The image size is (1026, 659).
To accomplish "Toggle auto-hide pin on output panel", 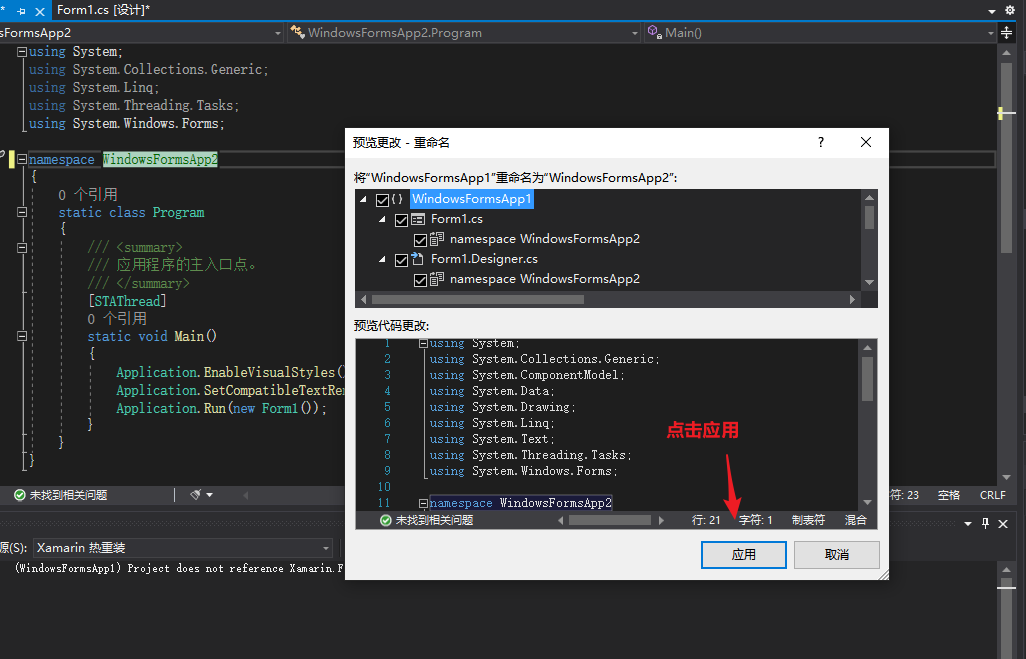I will tap(985, 523).
